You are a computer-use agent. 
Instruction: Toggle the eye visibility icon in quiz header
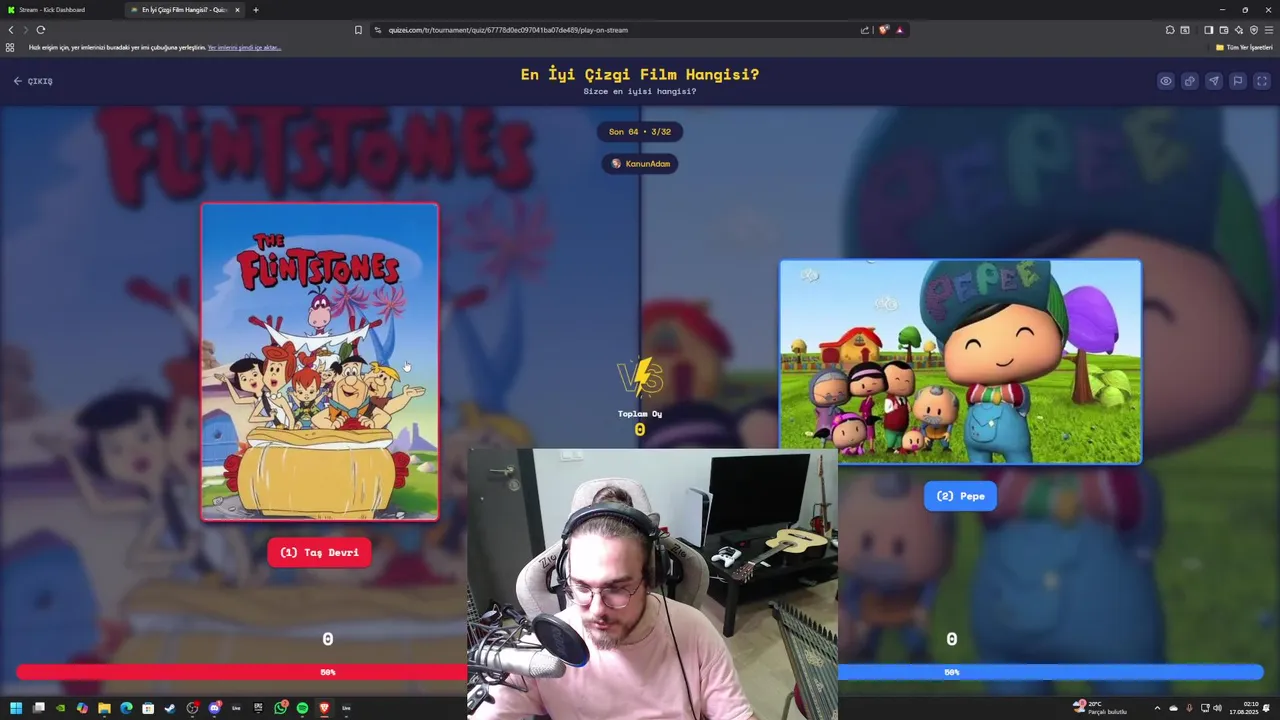pyautogui.click(x=1166, y=81)
